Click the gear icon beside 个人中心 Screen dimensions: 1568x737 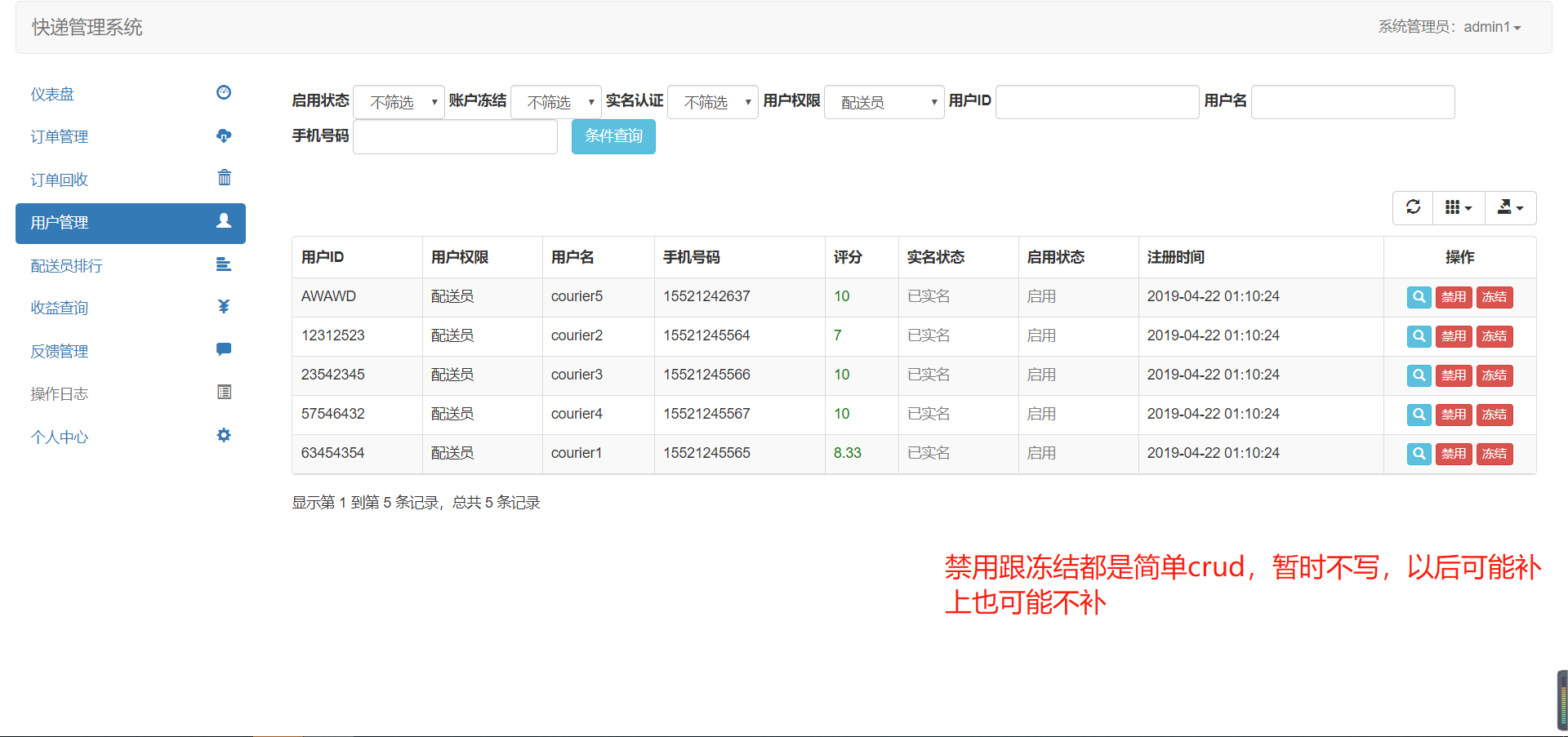pyautogui.click(x=224, y=435)
